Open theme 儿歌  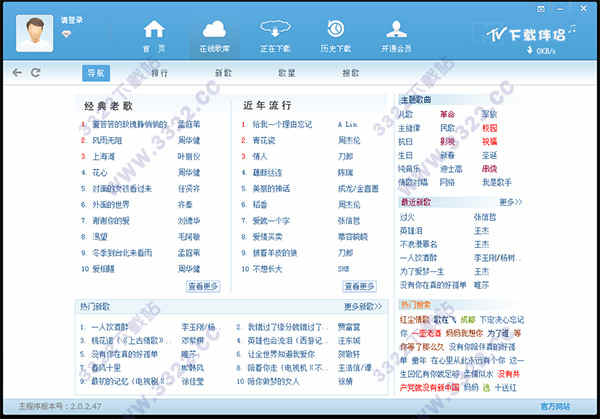click(x=406, y=114)
